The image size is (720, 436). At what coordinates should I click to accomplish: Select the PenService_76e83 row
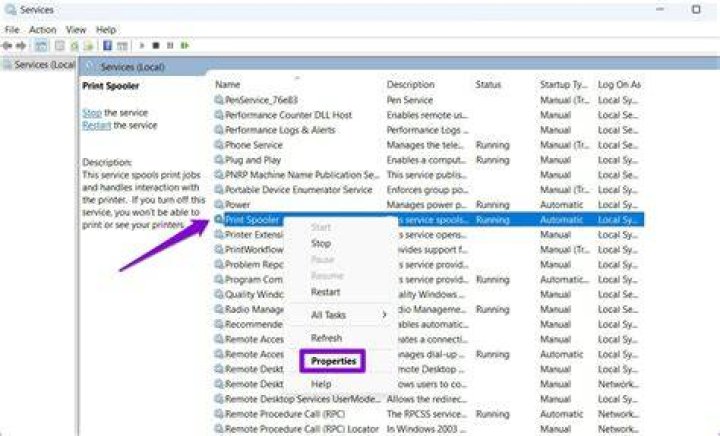(x=429, y=100)
